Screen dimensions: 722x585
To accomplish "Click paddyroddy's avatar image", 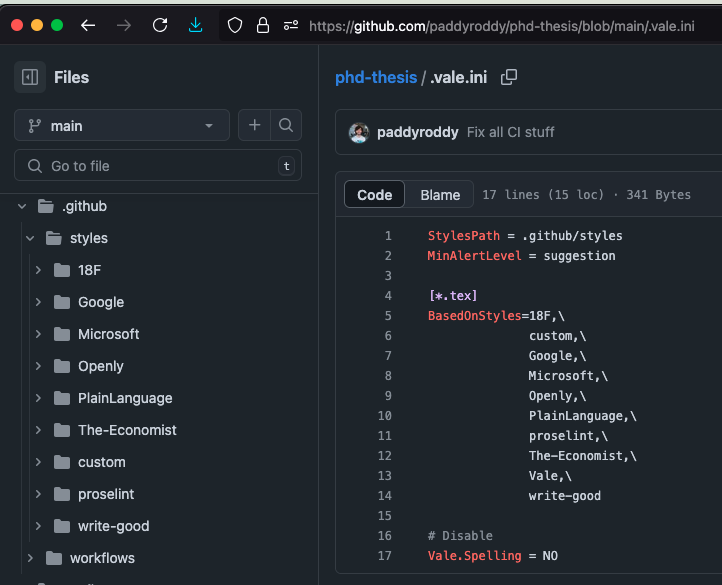I will point(358,132).
